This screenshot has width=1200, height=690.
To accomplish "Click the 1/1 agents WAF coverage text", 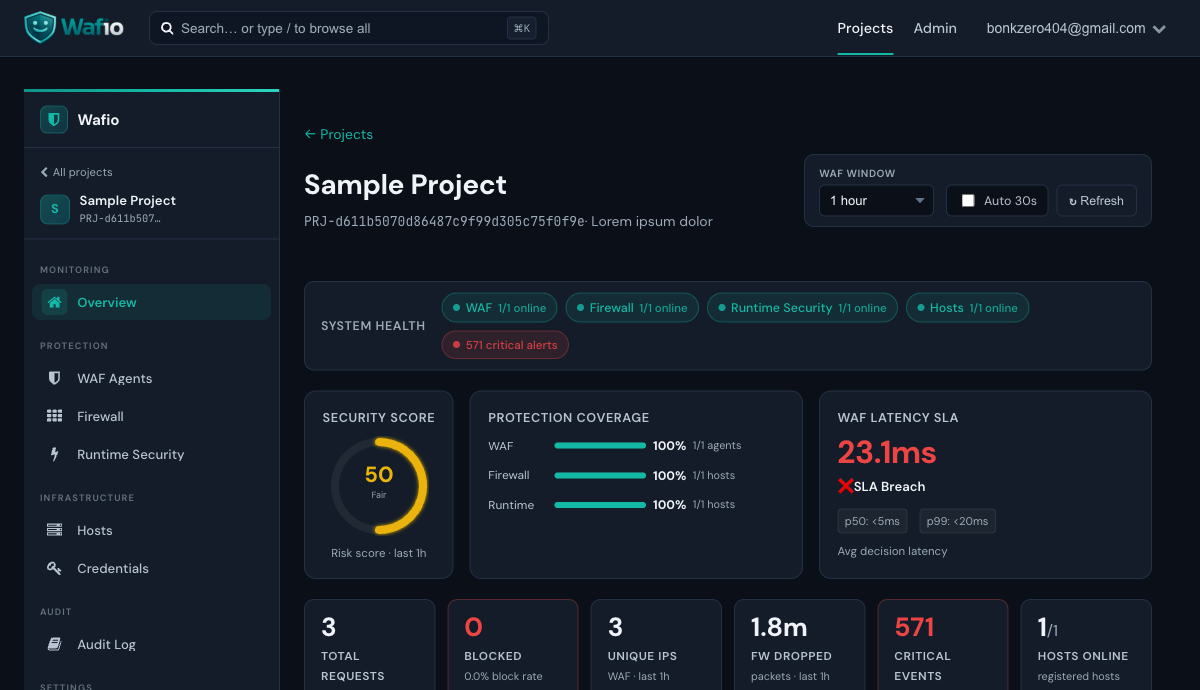I will pyautogui.click(x=717, y=445).
